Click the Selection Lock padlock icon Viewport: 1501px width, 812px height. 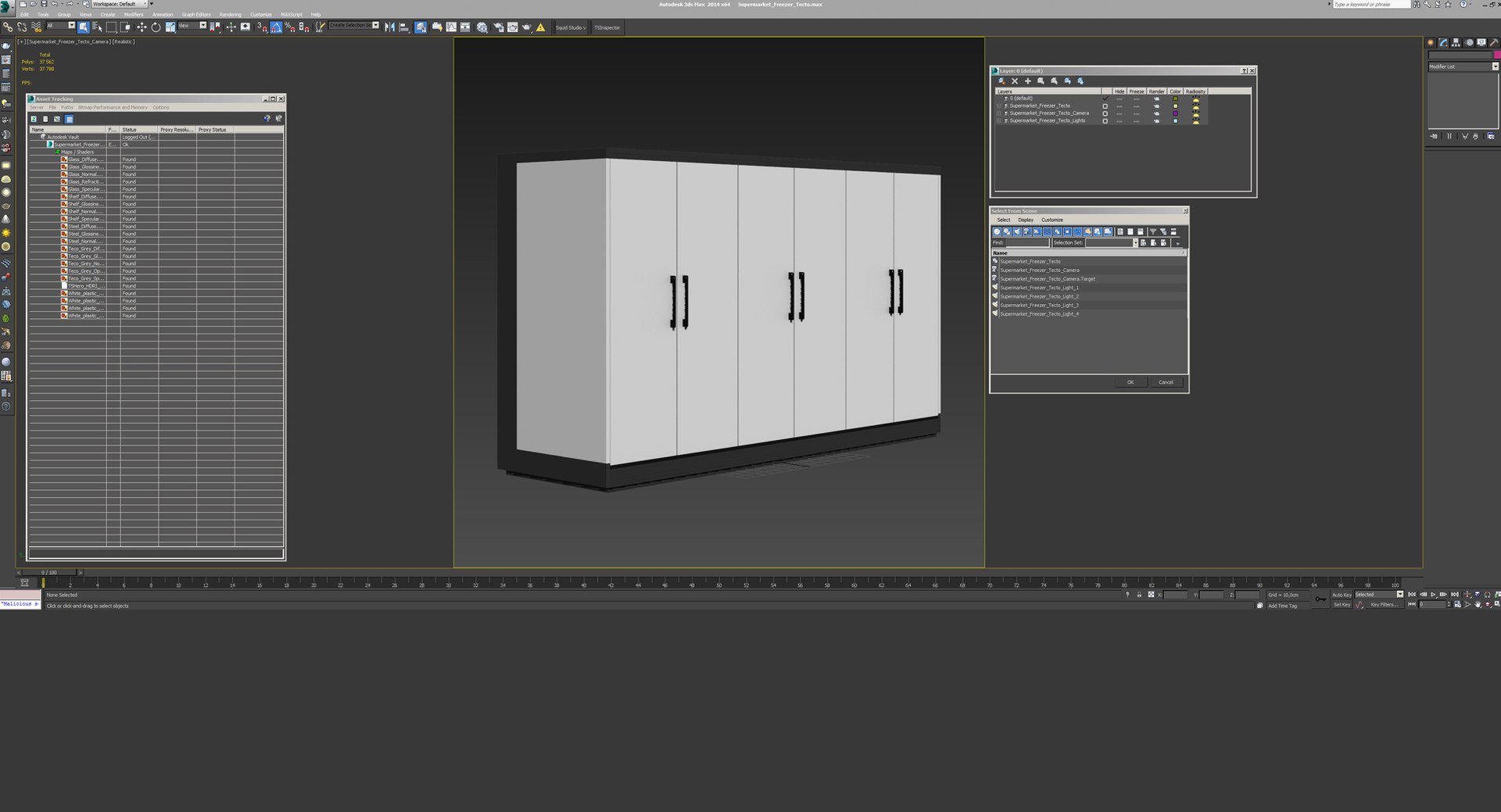(x=1139, y=595)
